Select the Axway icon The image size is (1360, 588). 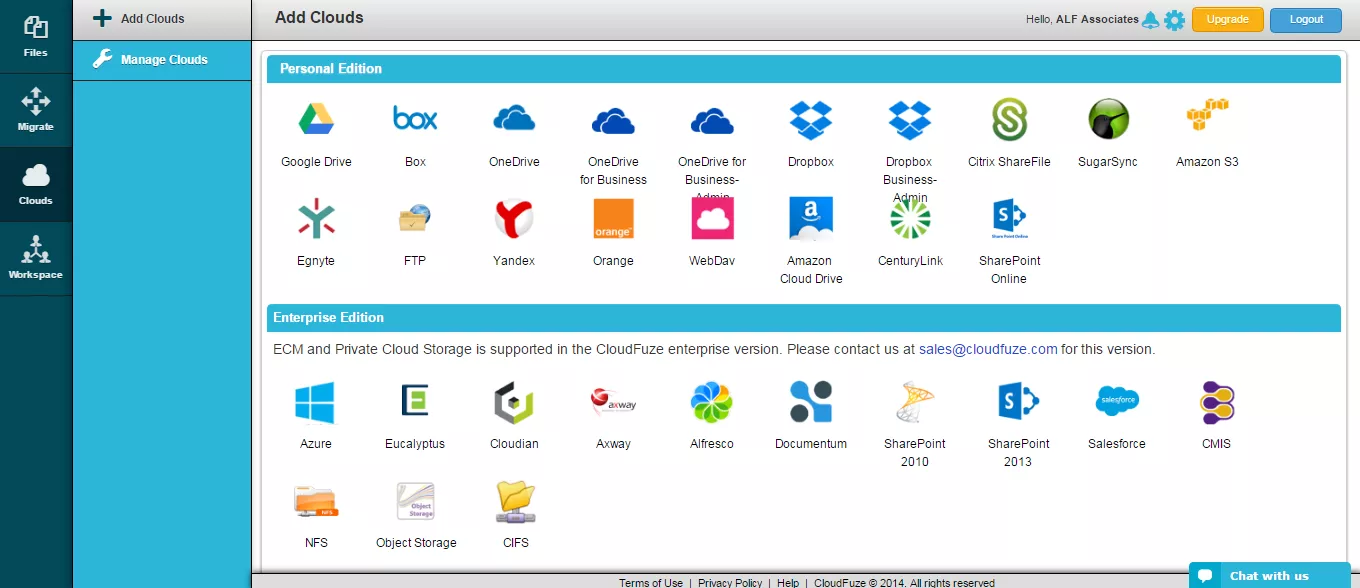click(x=613, y=401)
